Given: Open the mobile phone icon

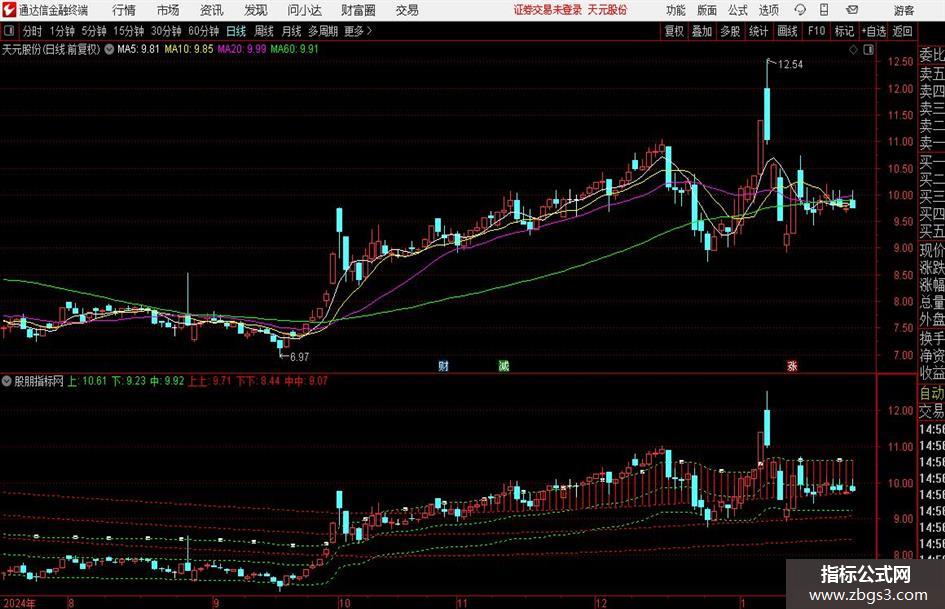Looking at the screenshot, I should coord(824,10).
